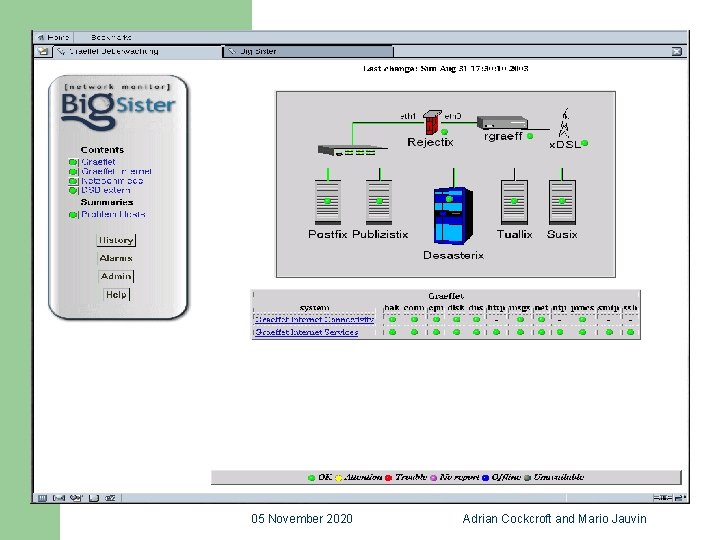Image resolution: width=720 pixels, height=540 pixels.
Task: Open the Admin button
Action: pos(116,276)
